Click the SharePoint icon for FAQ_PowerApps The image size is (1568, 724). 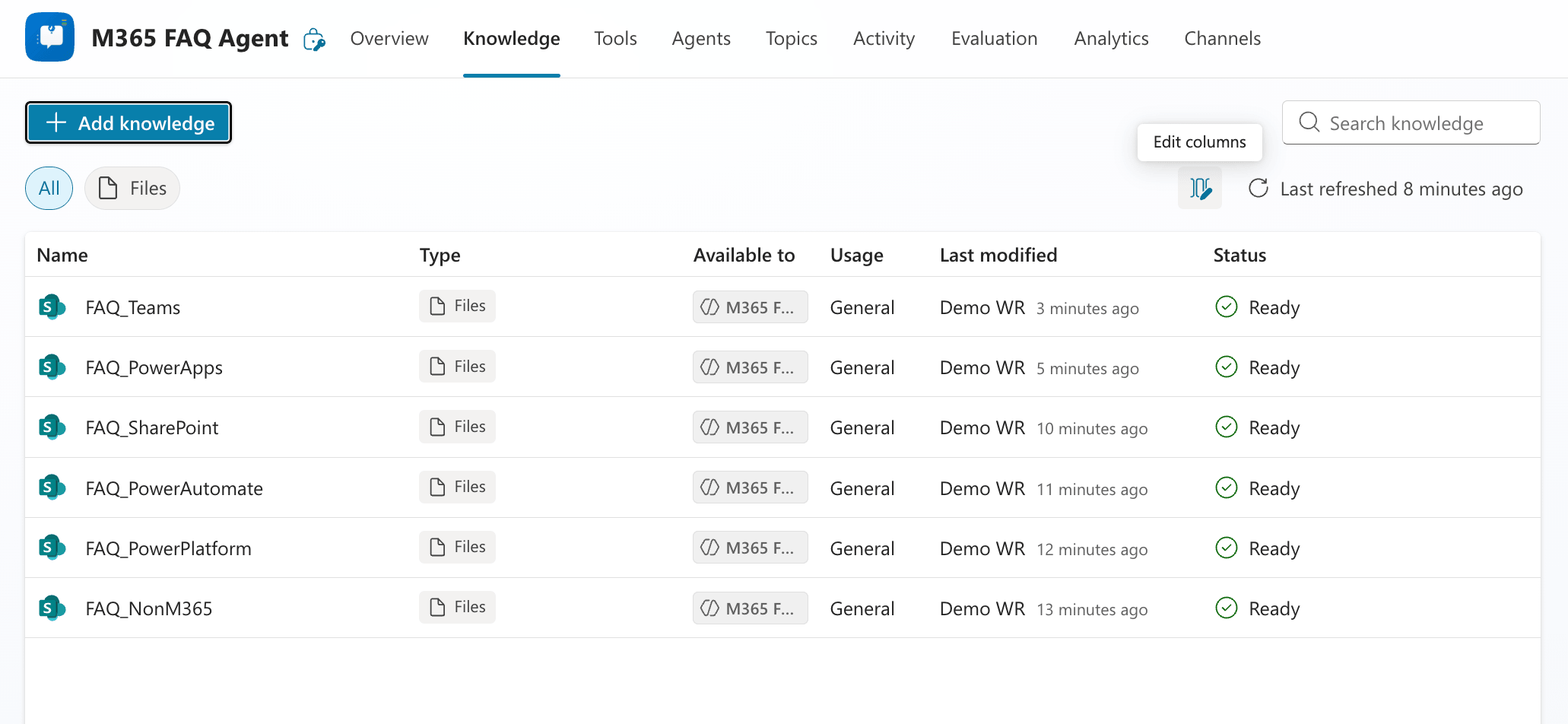click(52, 367)
